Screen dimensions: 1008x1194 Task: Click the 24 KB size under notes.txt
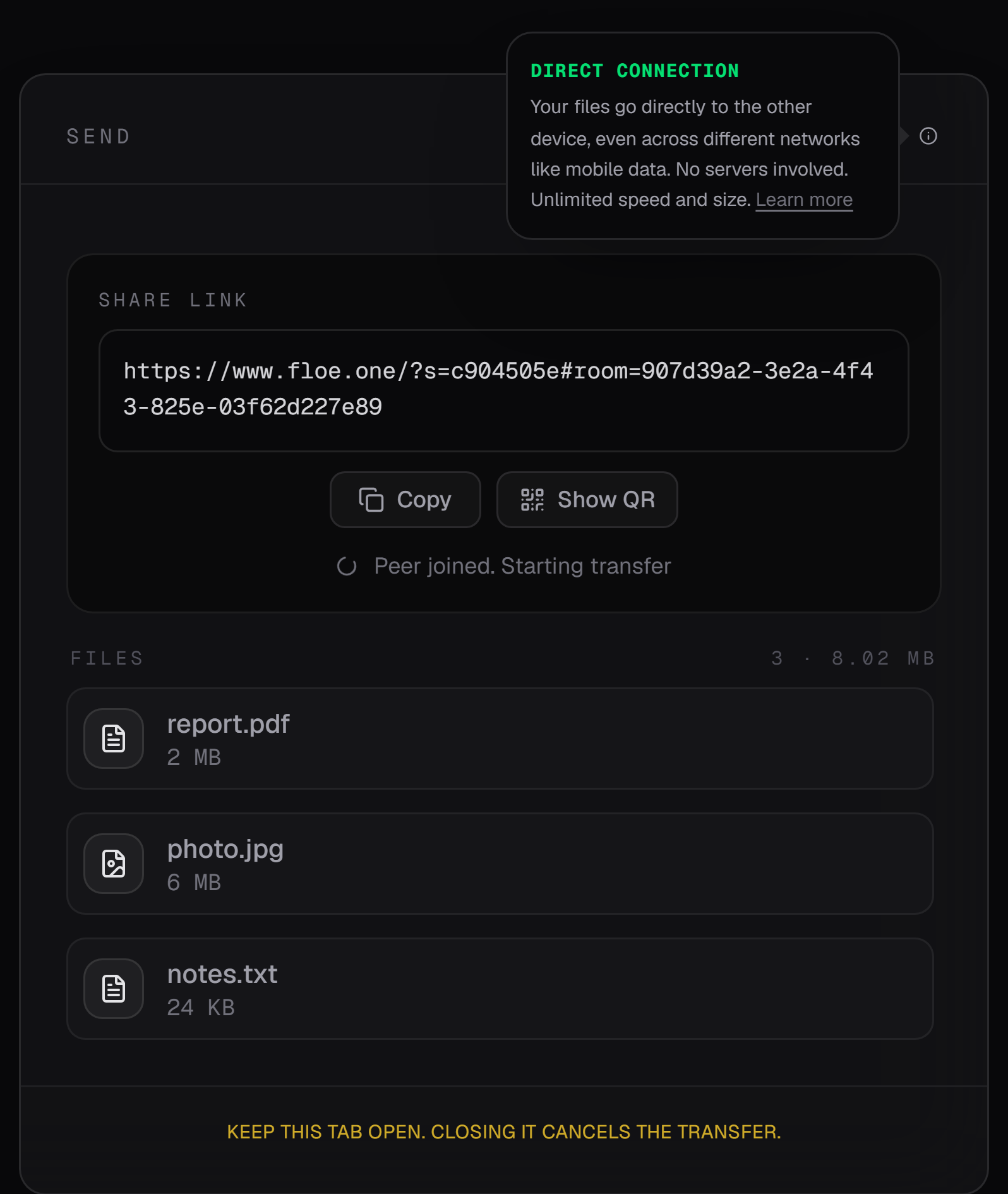201,1008
